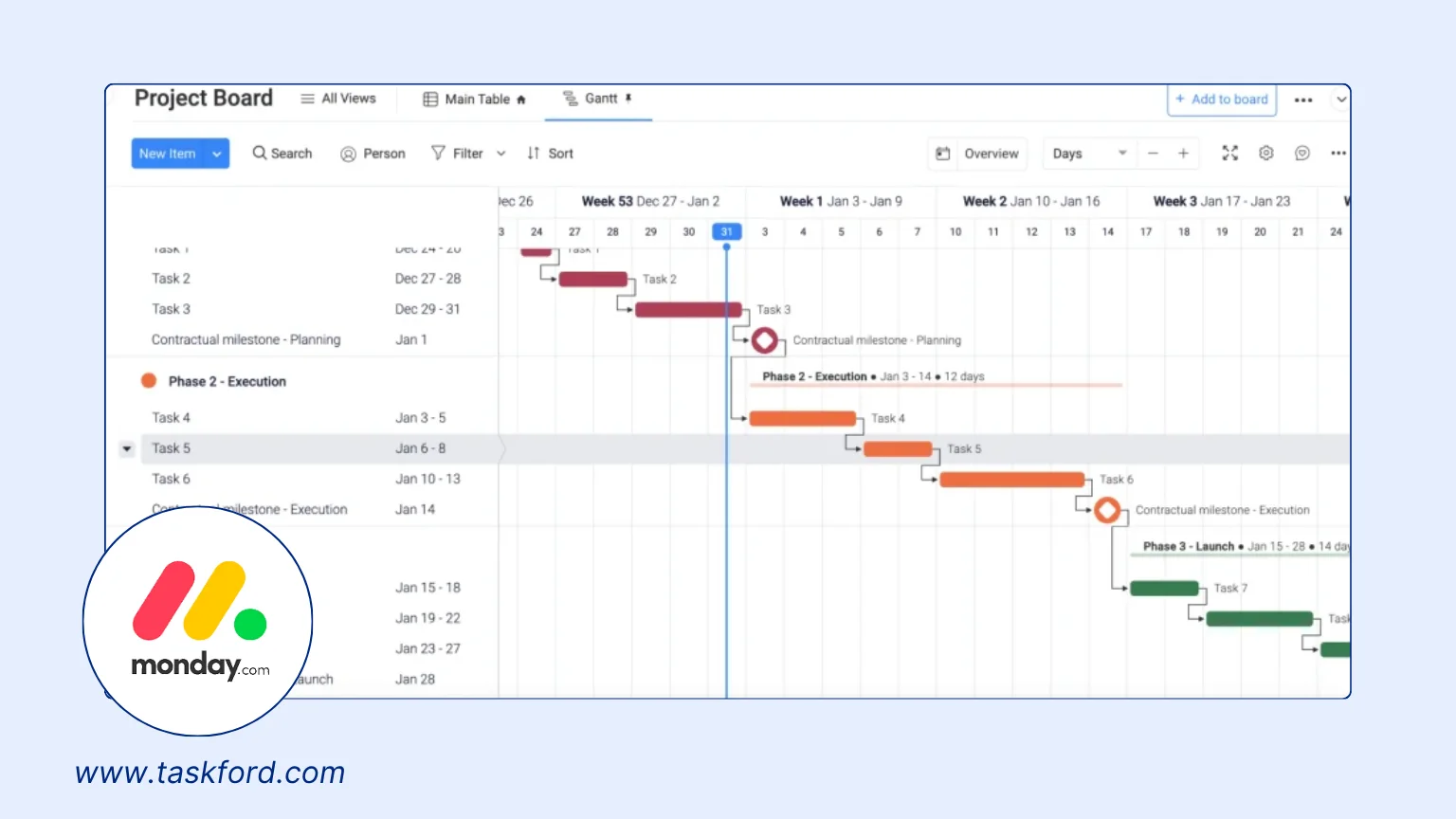
Task: Open Gantt settings gear icon
Action: click(x=1265, y=154)
